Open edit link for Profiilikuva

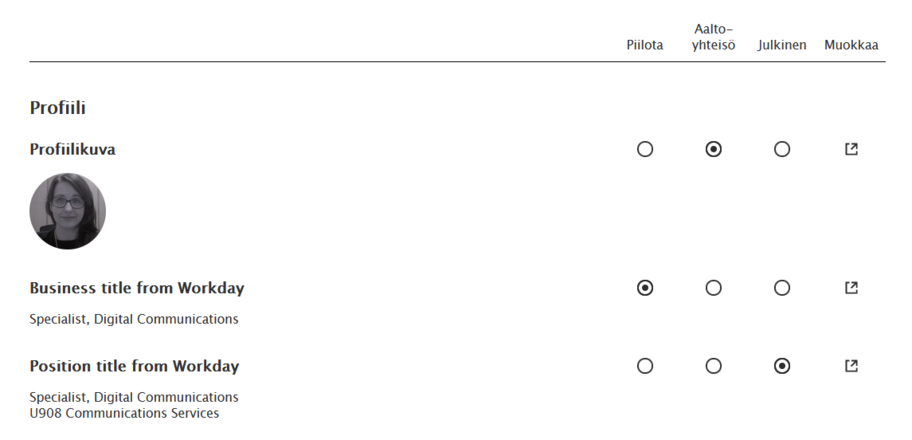point(851,149)
